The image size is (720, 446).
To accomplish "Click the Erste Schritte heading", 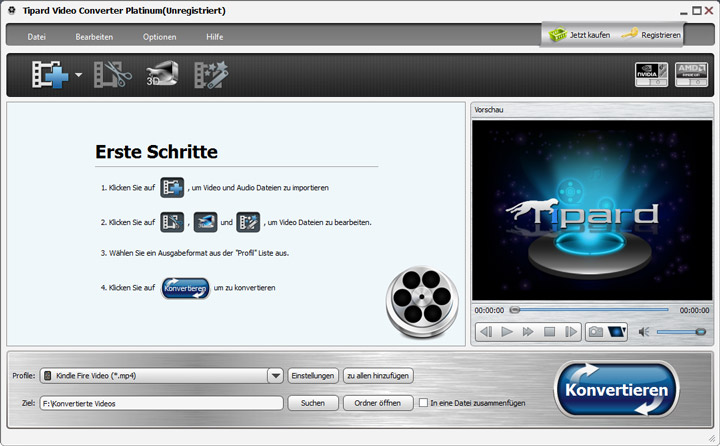I will pos(157,152).
